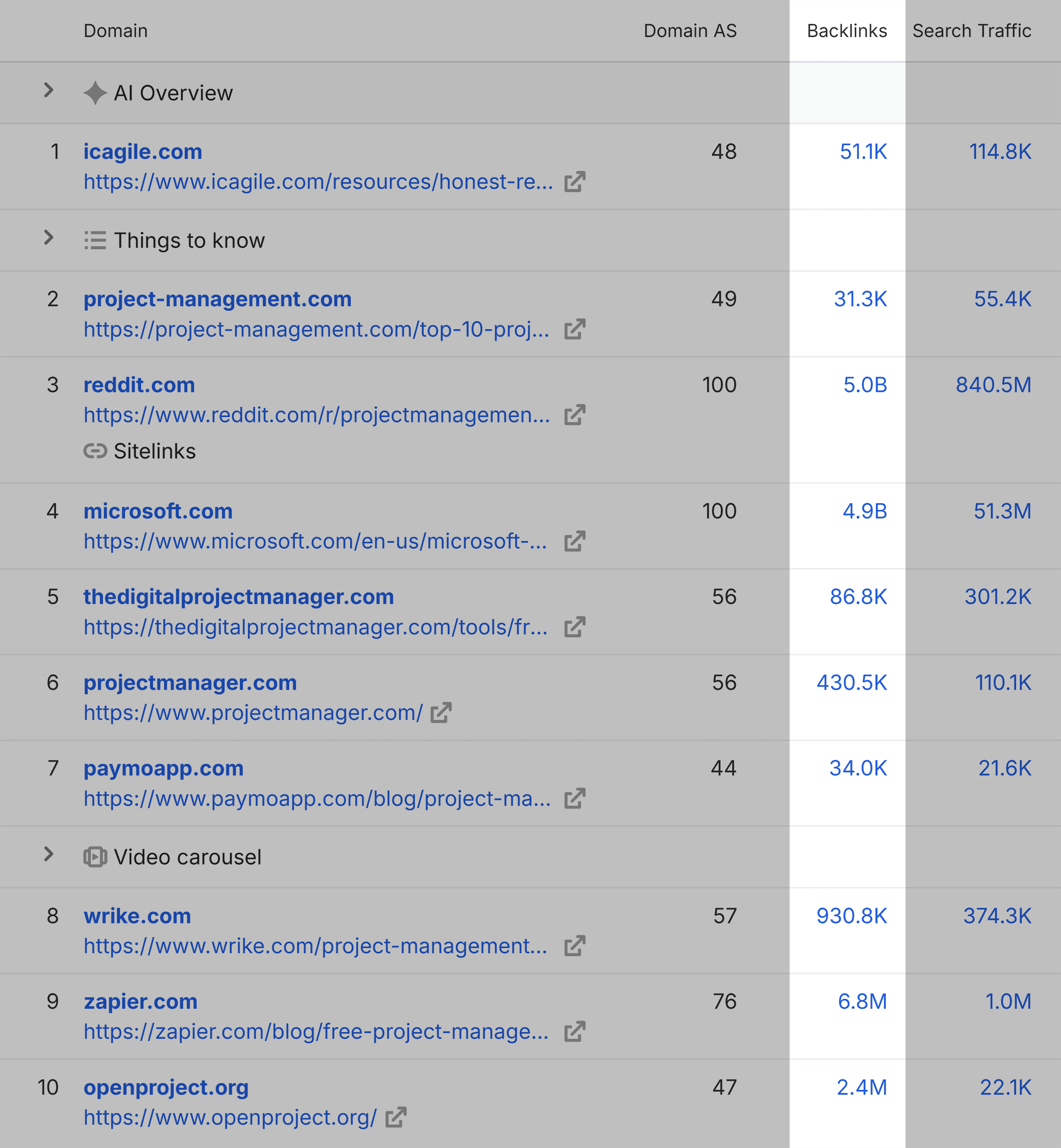Click the 5.0B backlinks value
Image resolution: width=1061 pixels, height=1148 pixels.
click(x=865, y=385)
